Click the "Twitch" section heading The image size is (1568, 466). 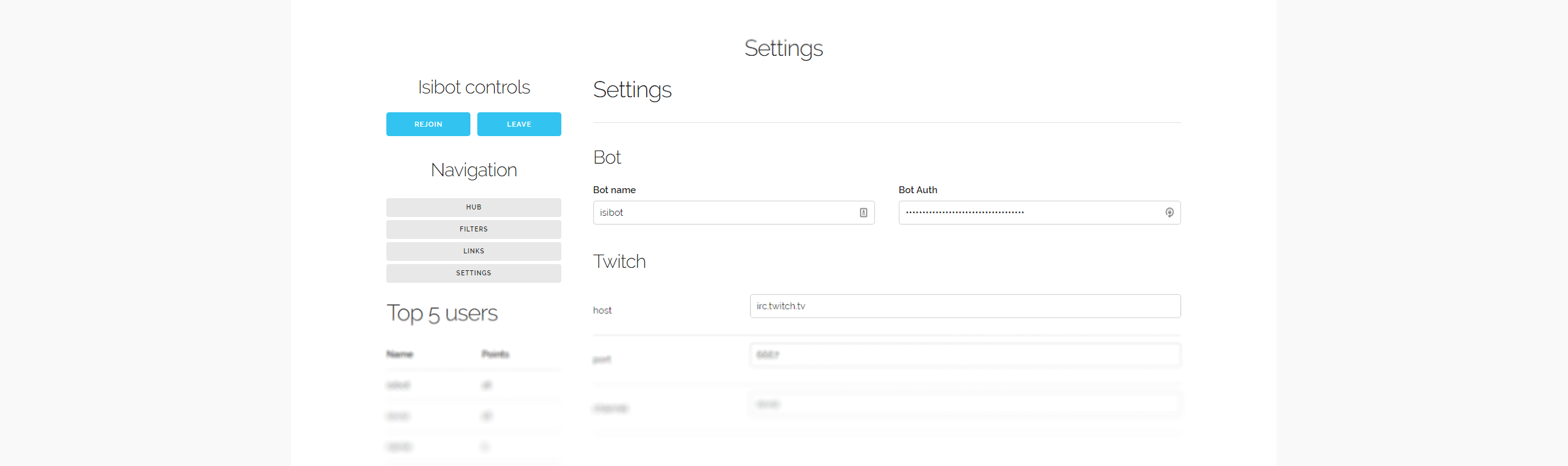(619, 262)
